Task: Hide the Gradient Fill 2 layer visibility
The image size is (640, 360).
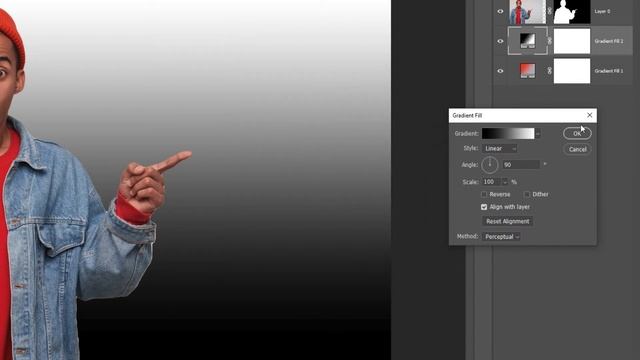Action: click(x=500, y=41)
